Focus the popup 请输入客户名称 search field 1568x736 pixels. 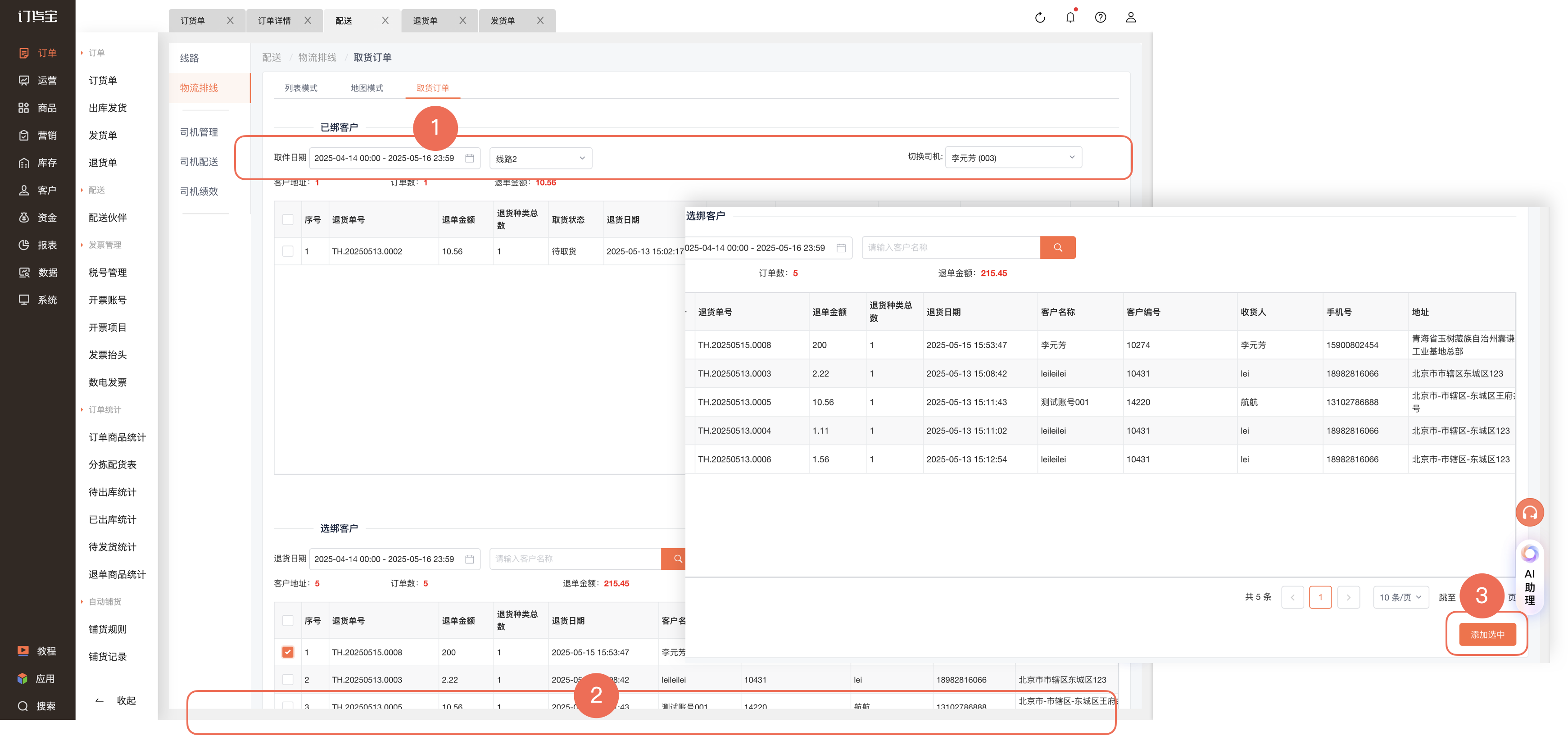(951, 247)
